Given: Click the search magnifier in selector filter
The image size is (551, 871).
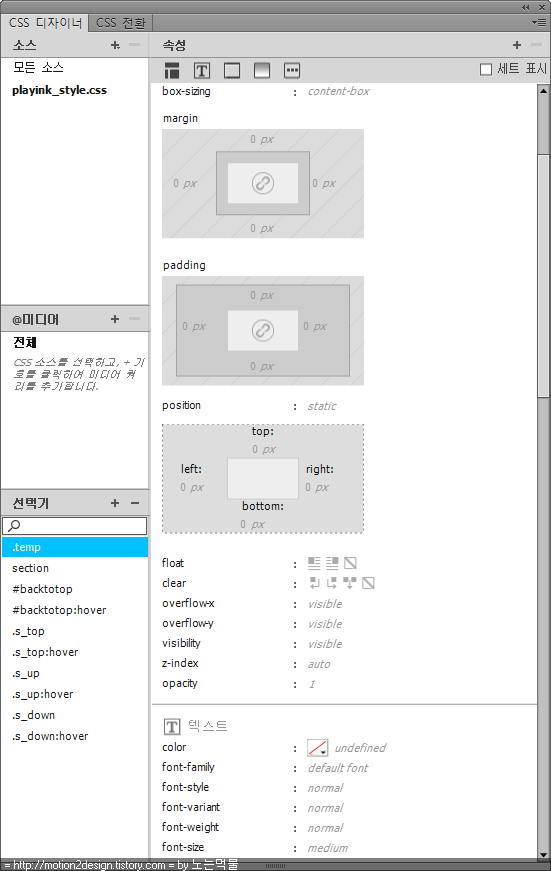Looking at the screenshot, I should tap(14, 525).
